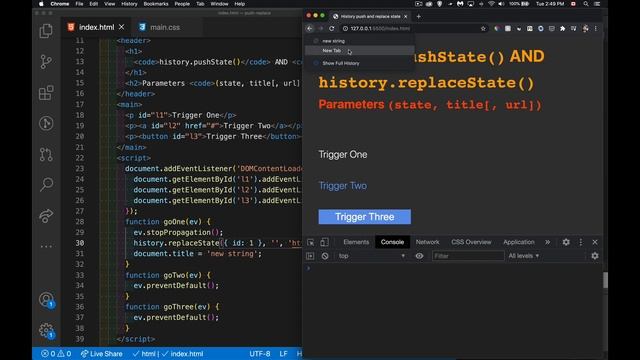Click Live Share in status bar
640x360 pixels.
coord(101,354)
